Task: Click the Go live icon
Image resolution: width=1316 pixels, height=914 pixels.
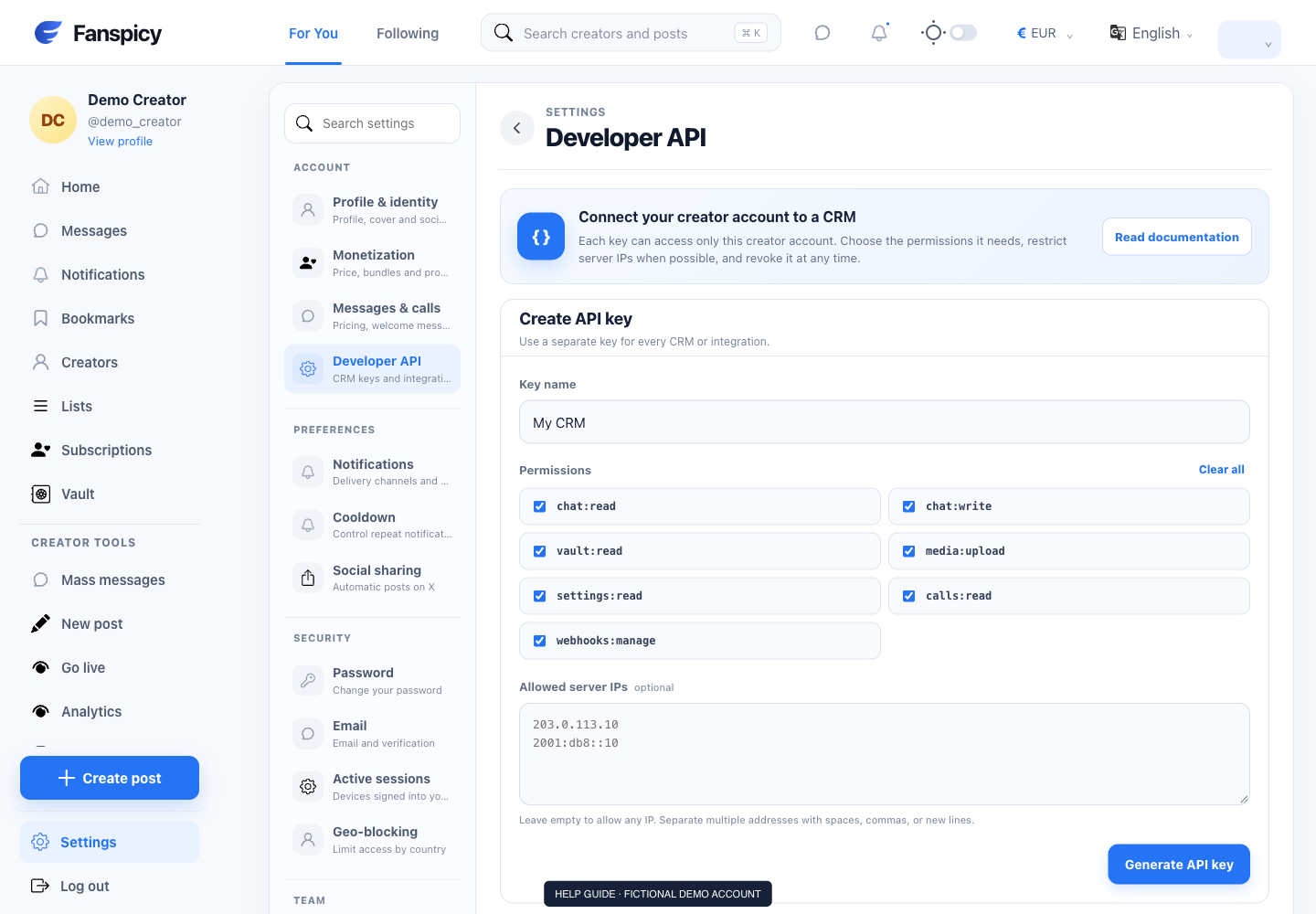Action: 40,667
